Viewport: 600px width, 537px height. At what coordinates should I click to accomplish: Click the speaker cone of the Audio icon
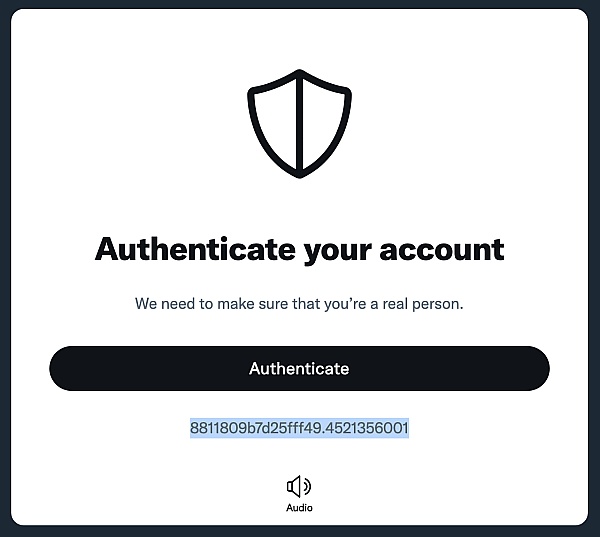[x=293, y=486]
